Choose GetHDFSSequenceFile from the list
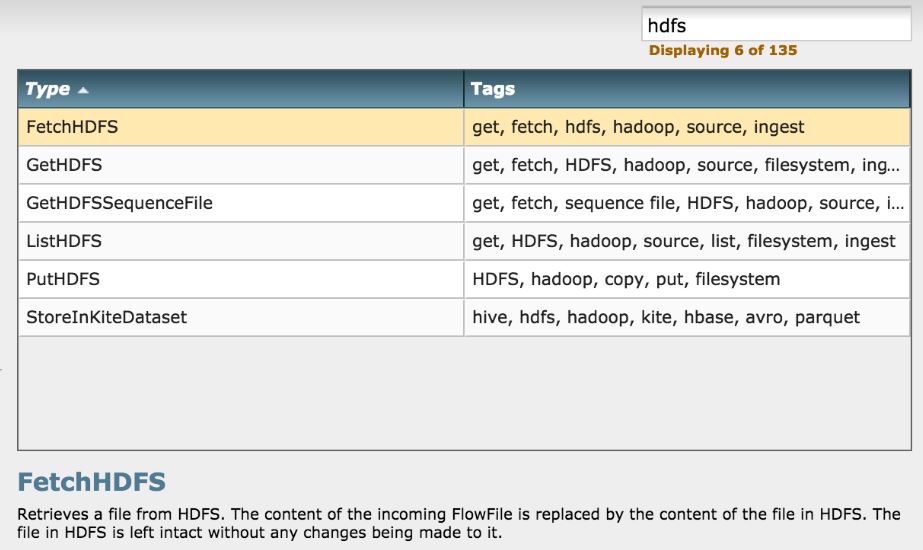 (119, 203)
